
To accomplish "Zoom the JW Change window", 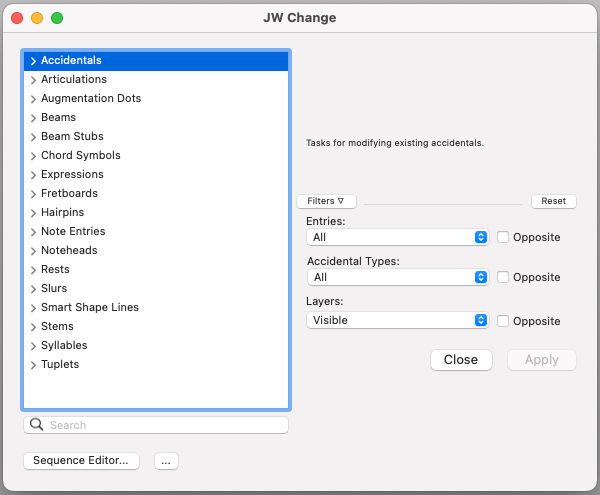I will (57, 18).
